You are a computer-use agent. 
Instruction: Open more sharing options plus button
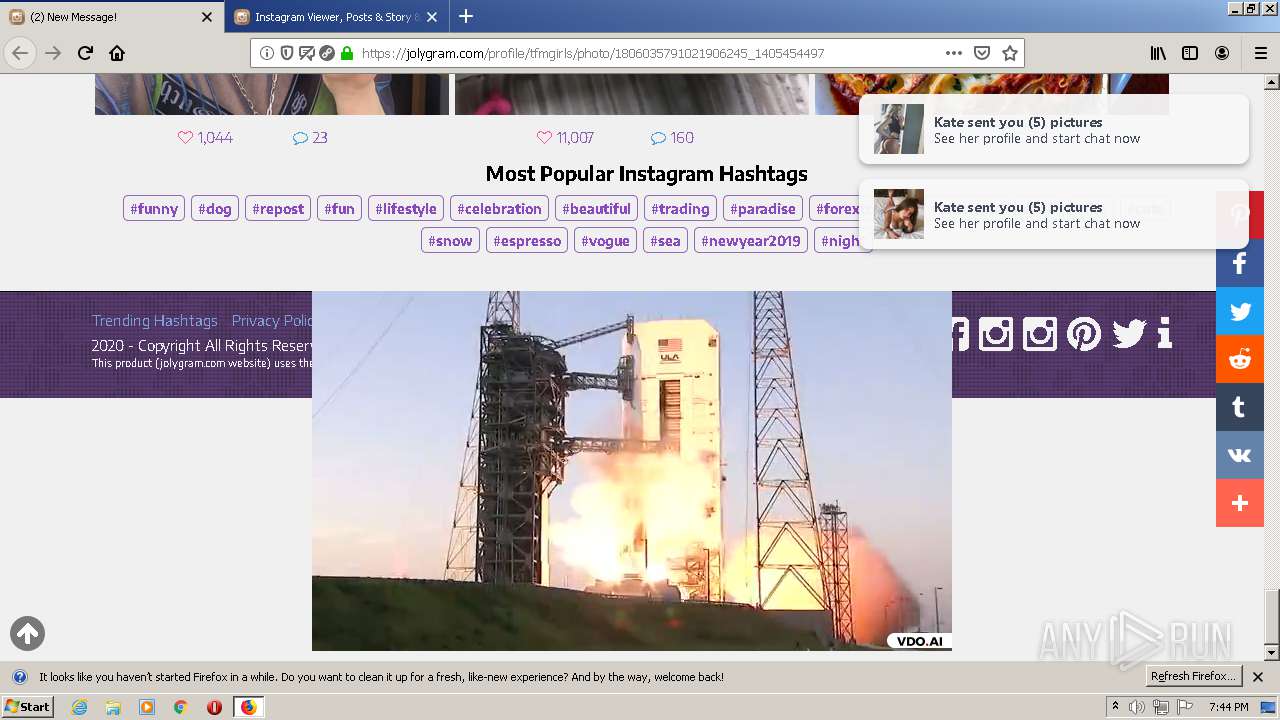tap(1240, 503)
